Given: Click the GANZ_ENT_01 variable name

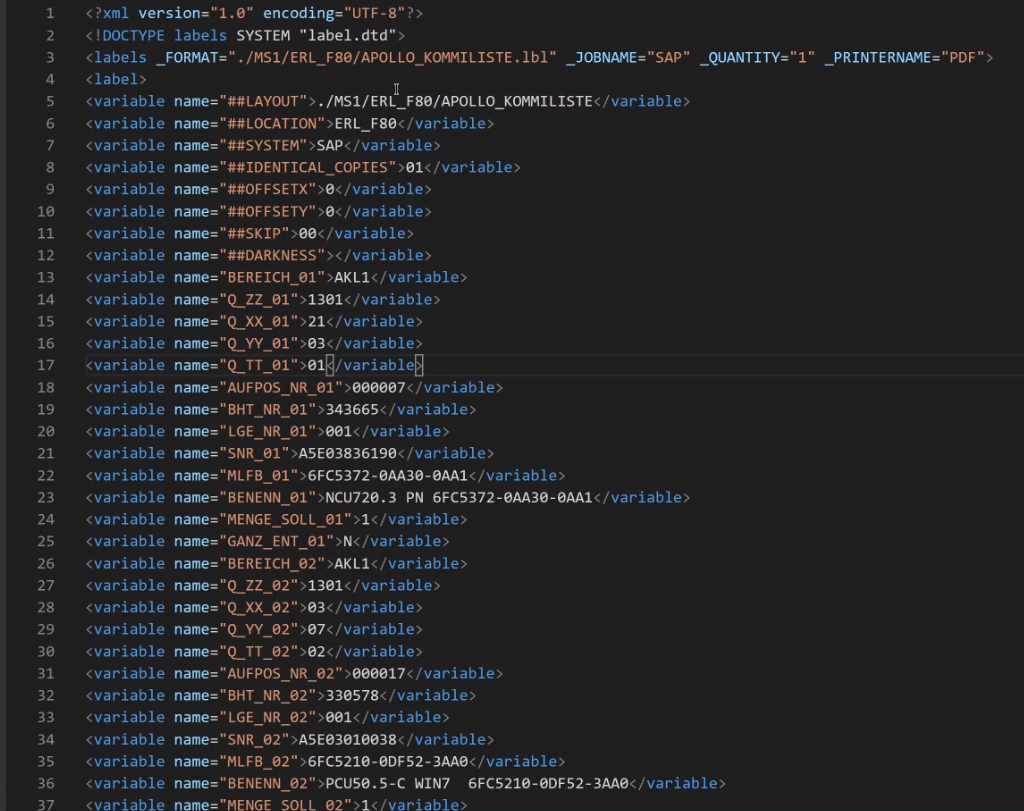Looking at the screenshot, I should point(278,541).
